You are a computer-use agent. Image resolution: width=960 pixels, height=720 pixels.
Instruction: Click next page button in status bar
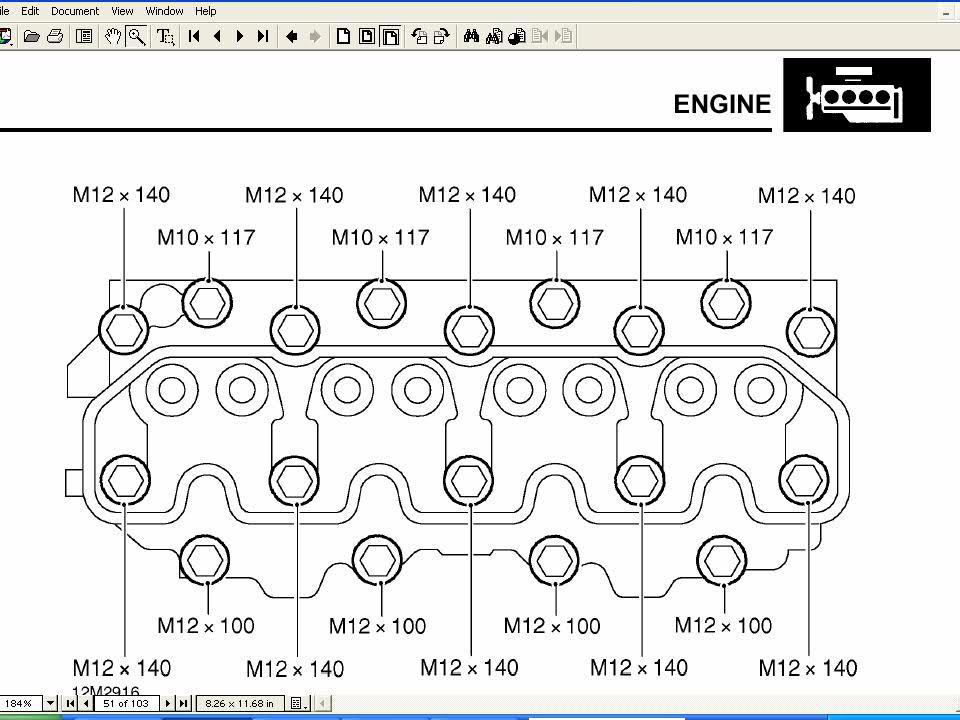pyautogui.click(x=168, y=704)
